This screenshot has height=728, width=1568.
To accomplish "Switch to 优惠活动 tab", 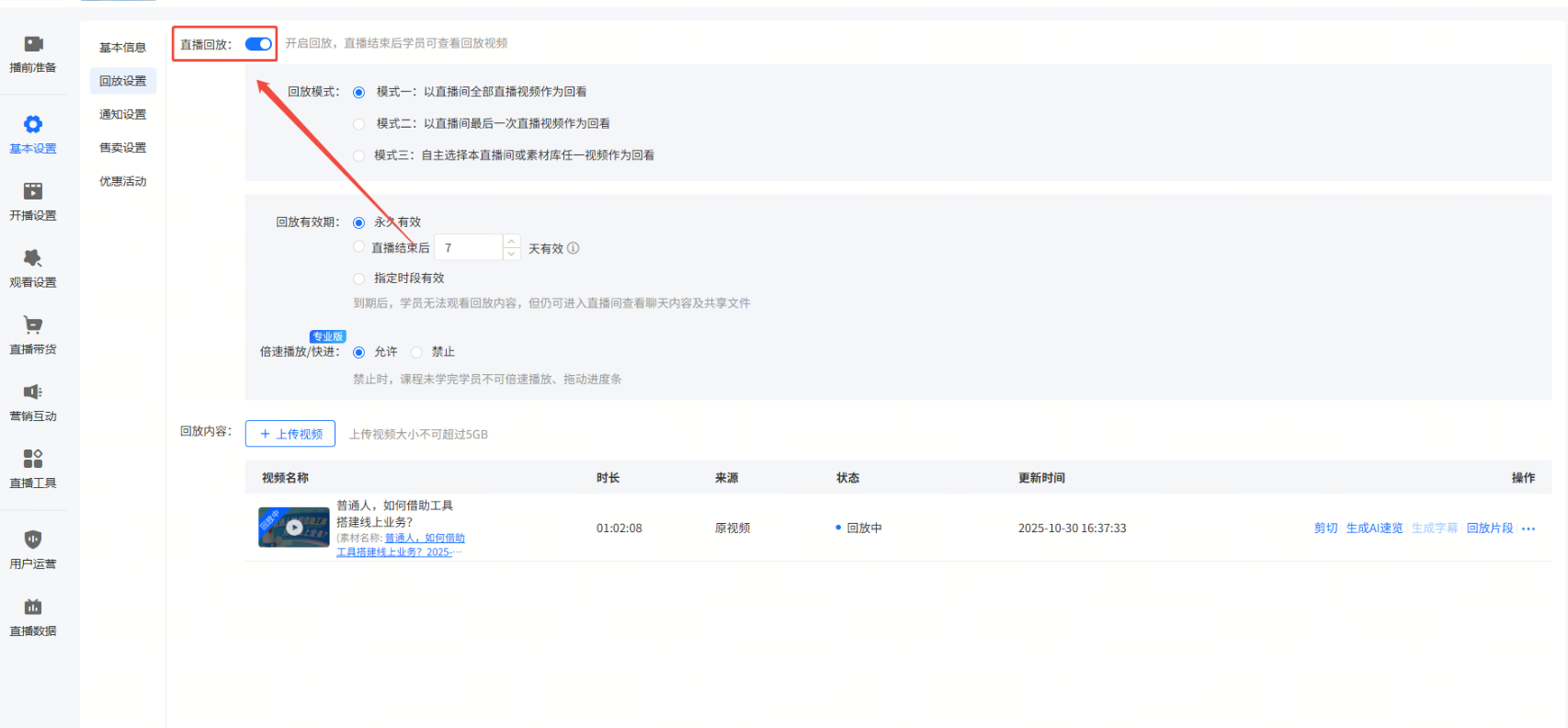I will (123, 182).
